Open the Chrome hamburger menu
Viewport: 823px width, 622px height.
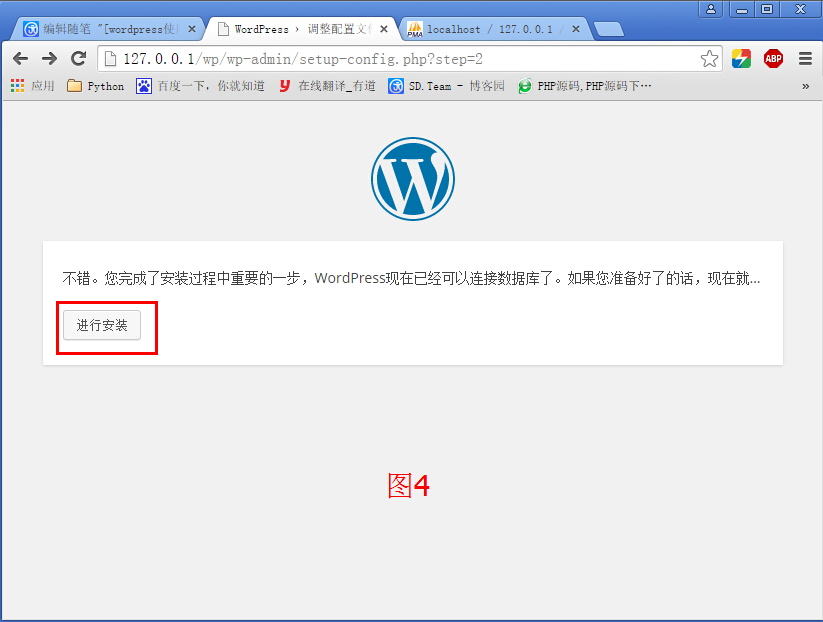tap(805, 59)
